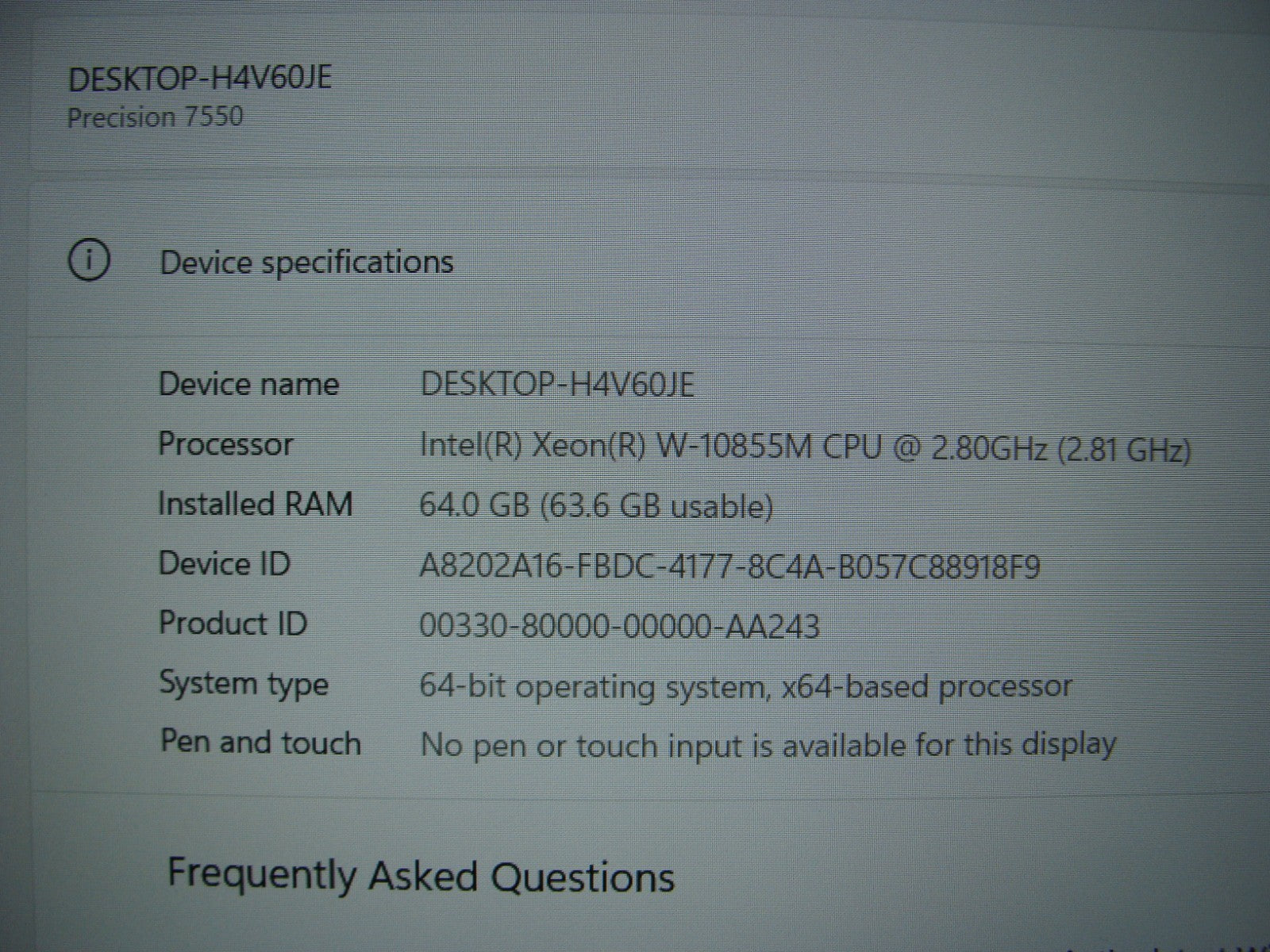
Task: Select the System type label
Action: [244, 684]
